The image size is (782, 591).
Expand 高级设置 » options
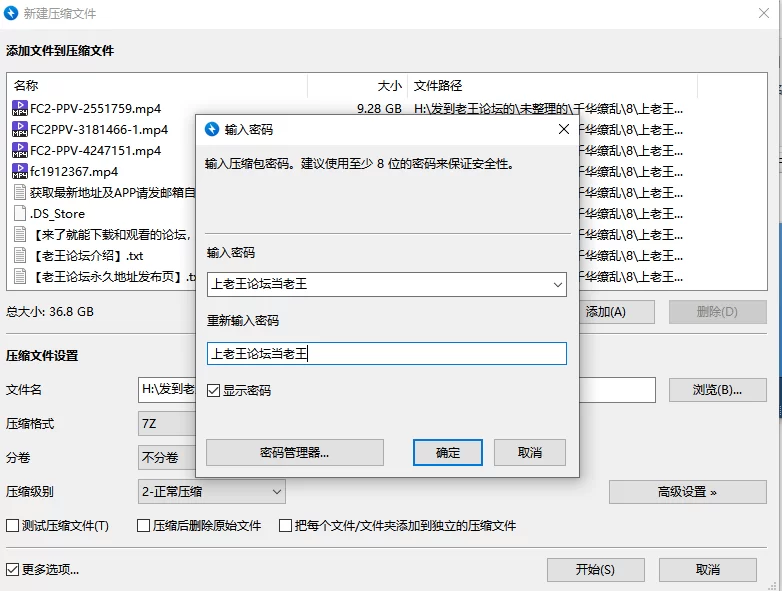pyautogui.click(x=687, y=492)
